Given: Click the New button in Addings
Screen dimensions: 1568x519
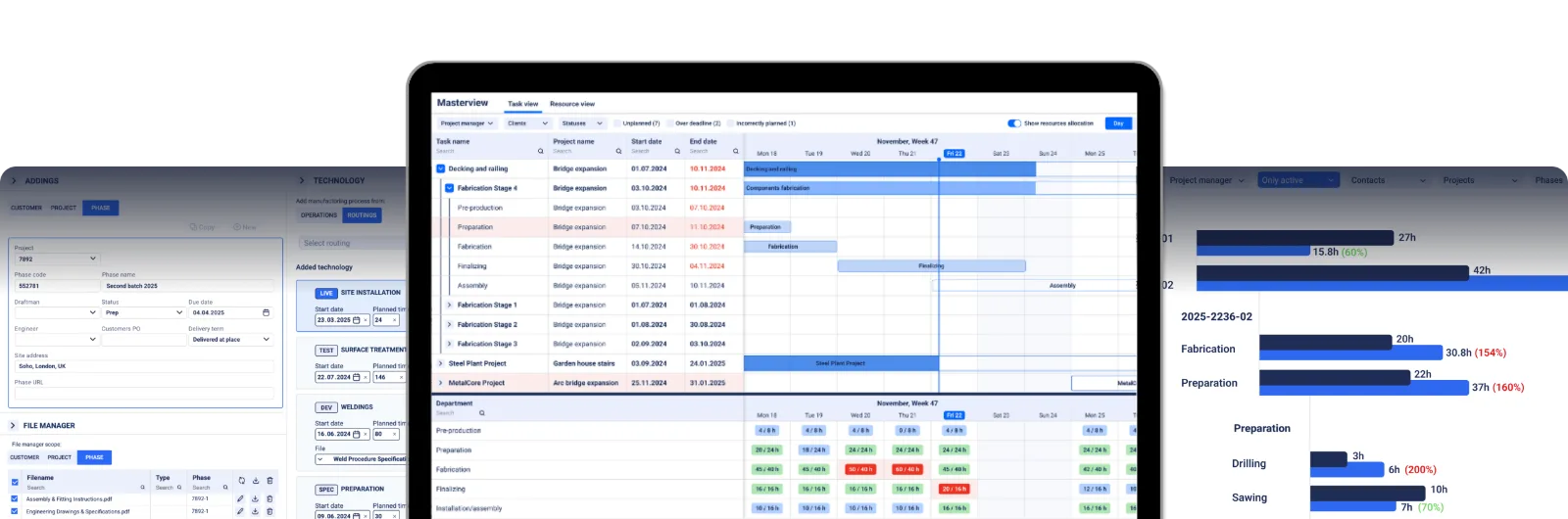Looking at the screenshot, I should tap(245, 227).
